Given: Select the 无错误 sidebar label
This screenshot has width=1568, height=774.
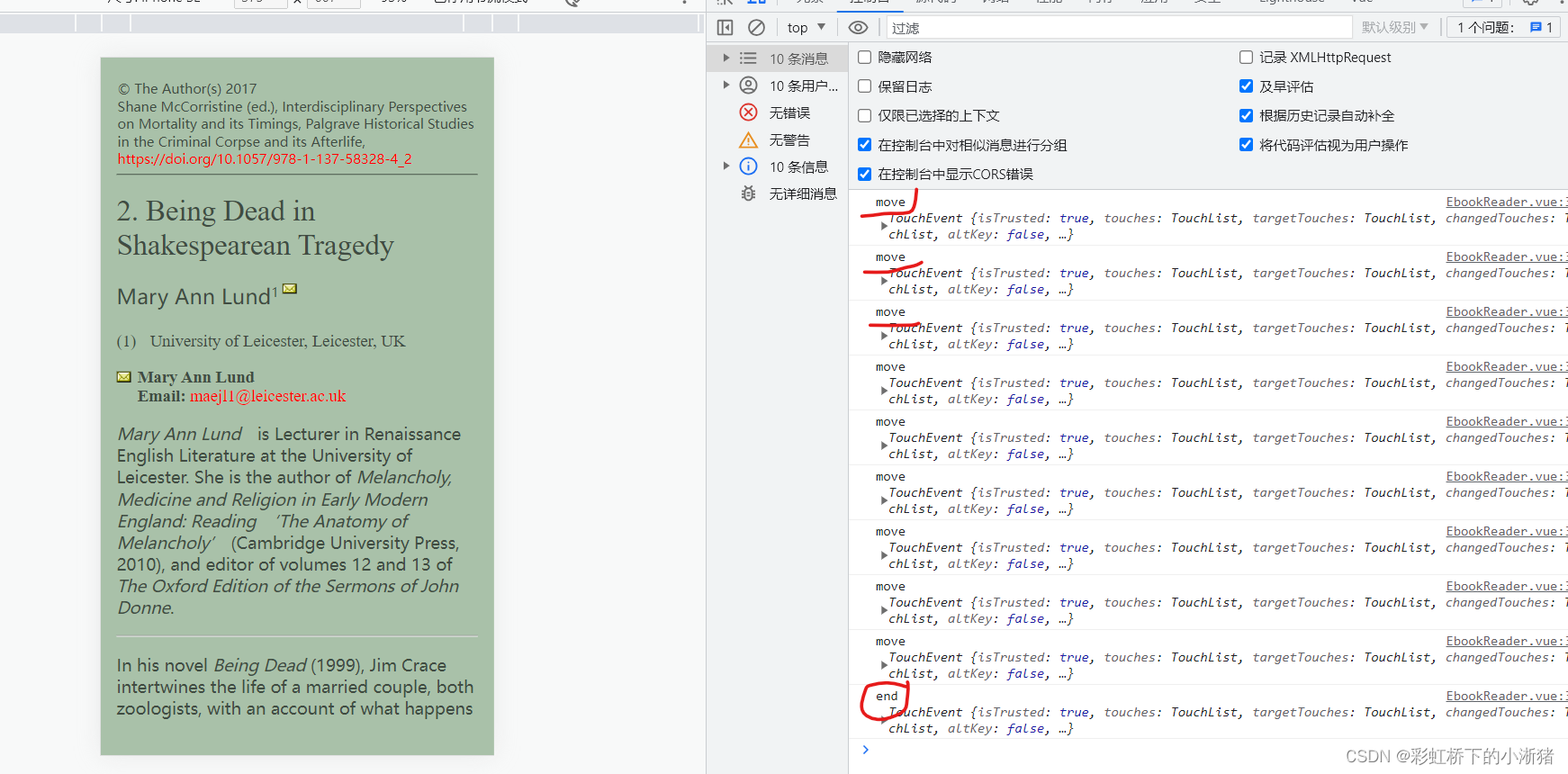Looking at the screenshot, I should [x=789, y=112].
